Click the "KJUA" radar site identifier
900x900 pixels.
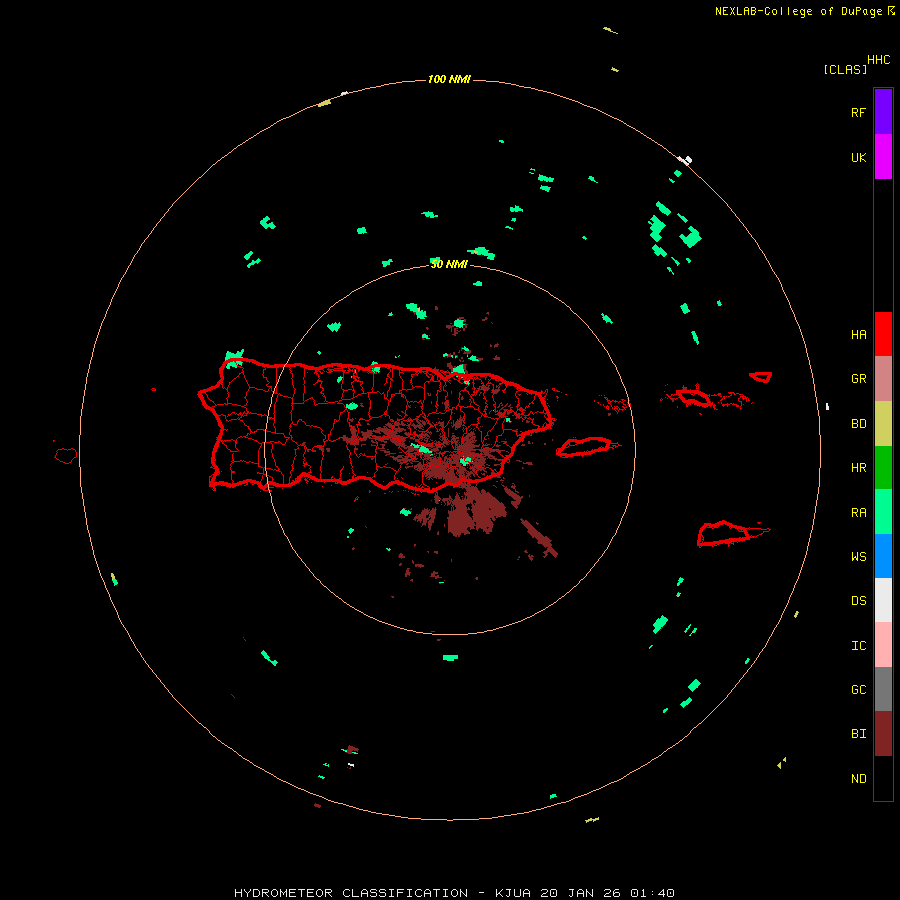pyautogui.click(x=513, y=893)
